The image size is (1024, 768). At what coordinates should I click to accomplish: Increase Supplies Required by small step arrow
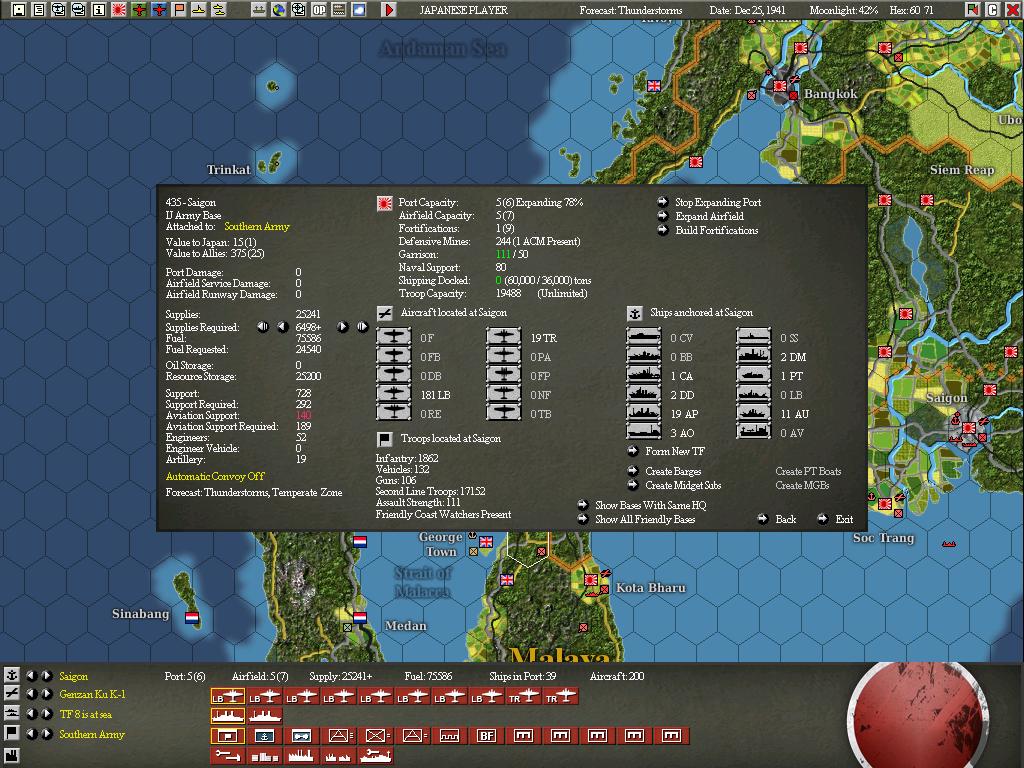point(342,327)
